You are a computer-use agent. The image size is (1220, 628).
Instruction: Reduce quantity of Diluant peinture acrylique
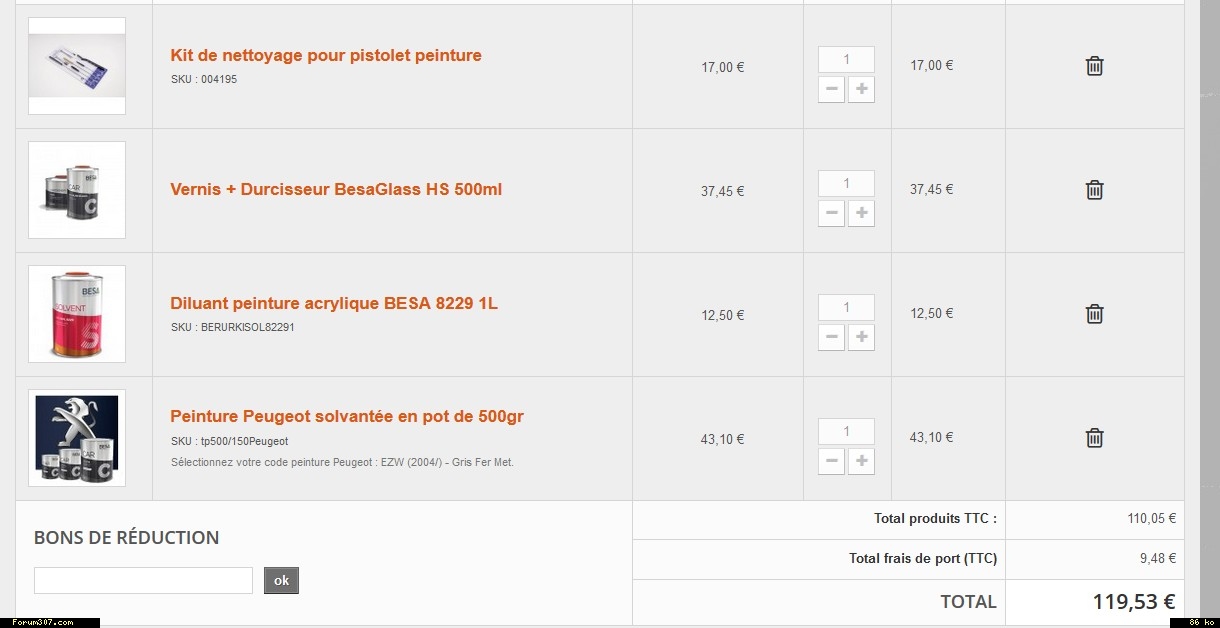pyautogui.click(x=831, y=337)
